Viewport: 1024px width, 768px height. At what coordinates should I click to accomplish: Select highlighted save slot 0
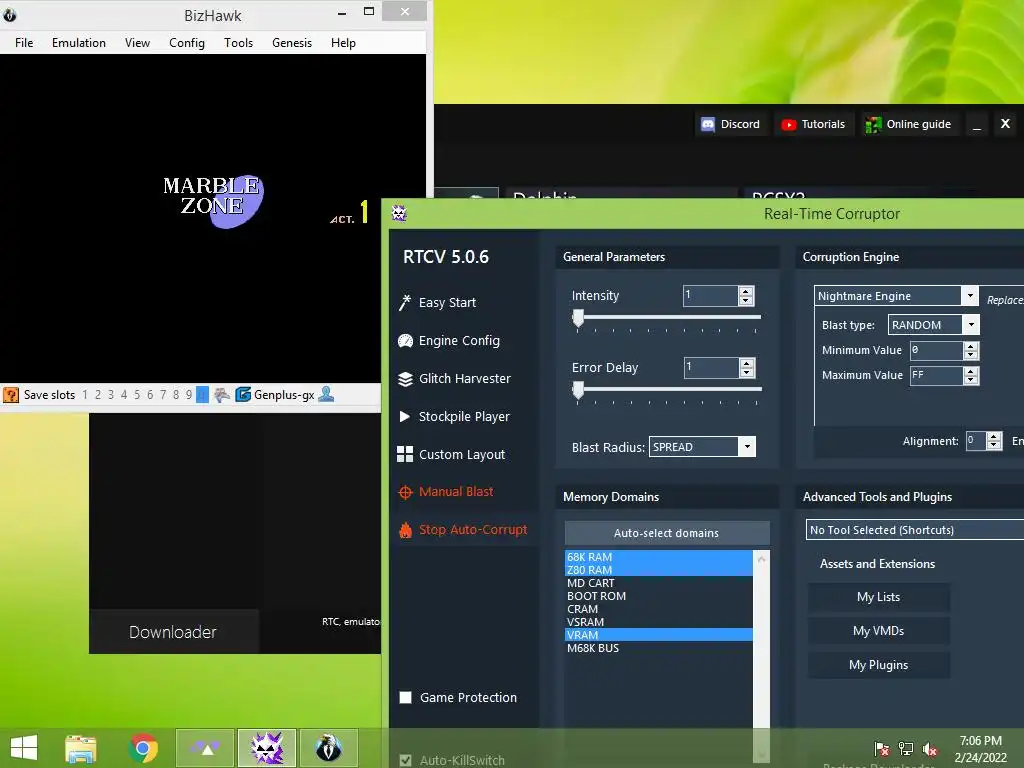click(202, 394)
